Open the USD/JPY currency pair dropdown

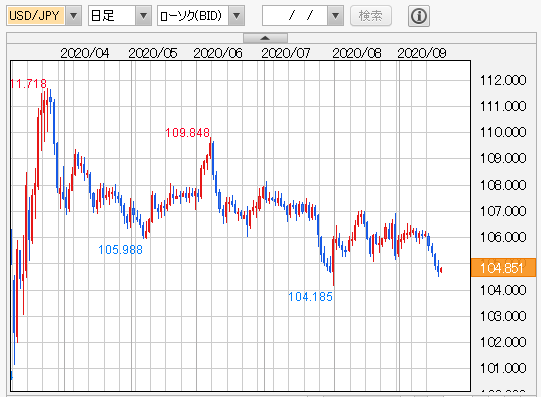73,16
